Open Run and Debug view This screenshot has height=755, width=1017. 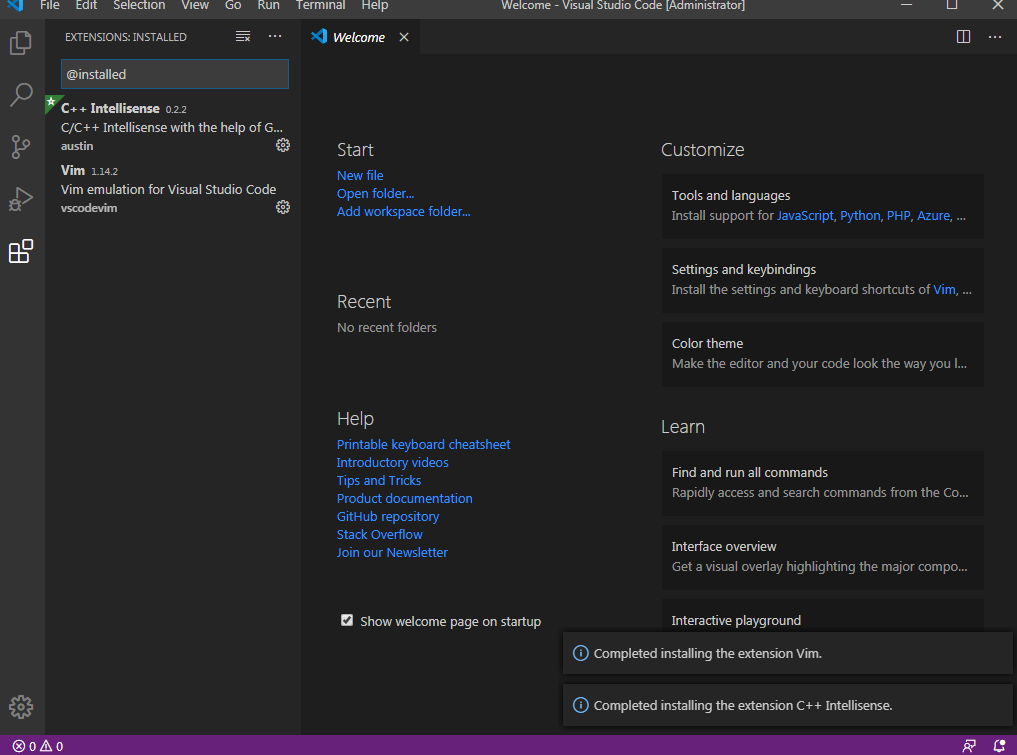click(x=21, y=199)
